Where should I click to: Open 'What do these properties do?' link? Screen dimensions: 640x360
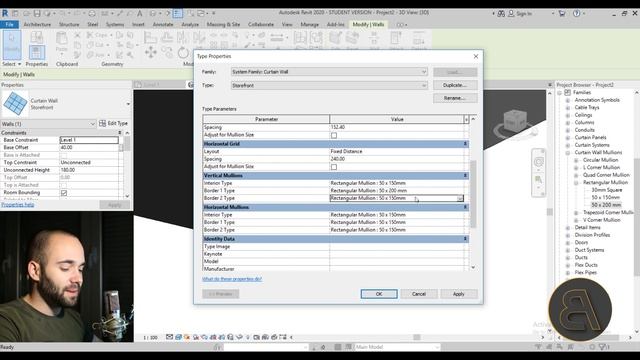click(232, 279)
